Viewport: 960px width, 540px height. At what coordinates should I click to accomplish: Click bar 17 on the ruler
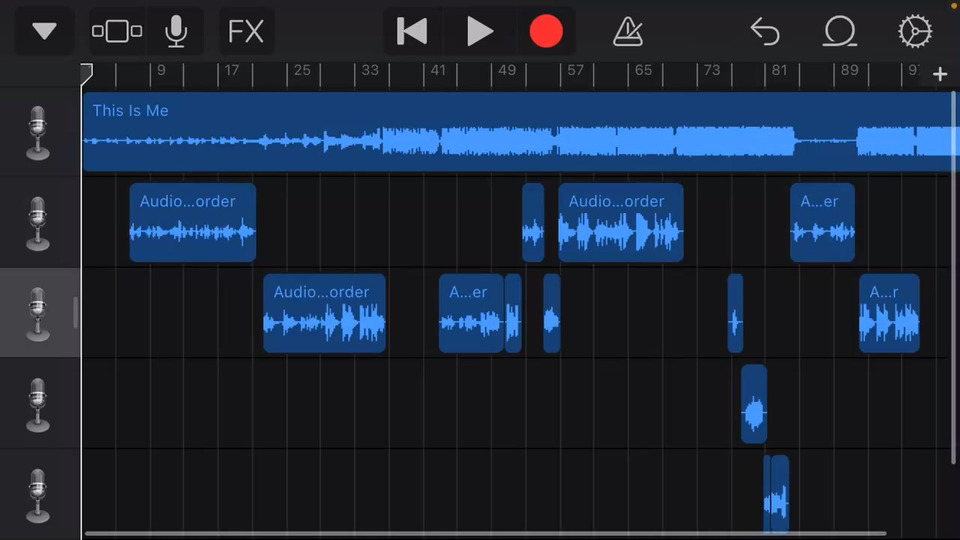click(231, 70)
